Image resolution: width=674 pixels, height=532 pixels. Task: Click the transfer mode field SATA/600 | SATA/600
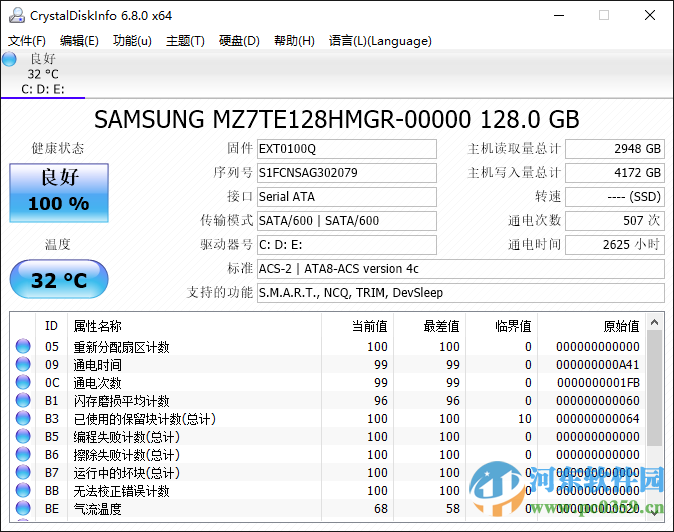pyautogui.click(x=347, y=221)
